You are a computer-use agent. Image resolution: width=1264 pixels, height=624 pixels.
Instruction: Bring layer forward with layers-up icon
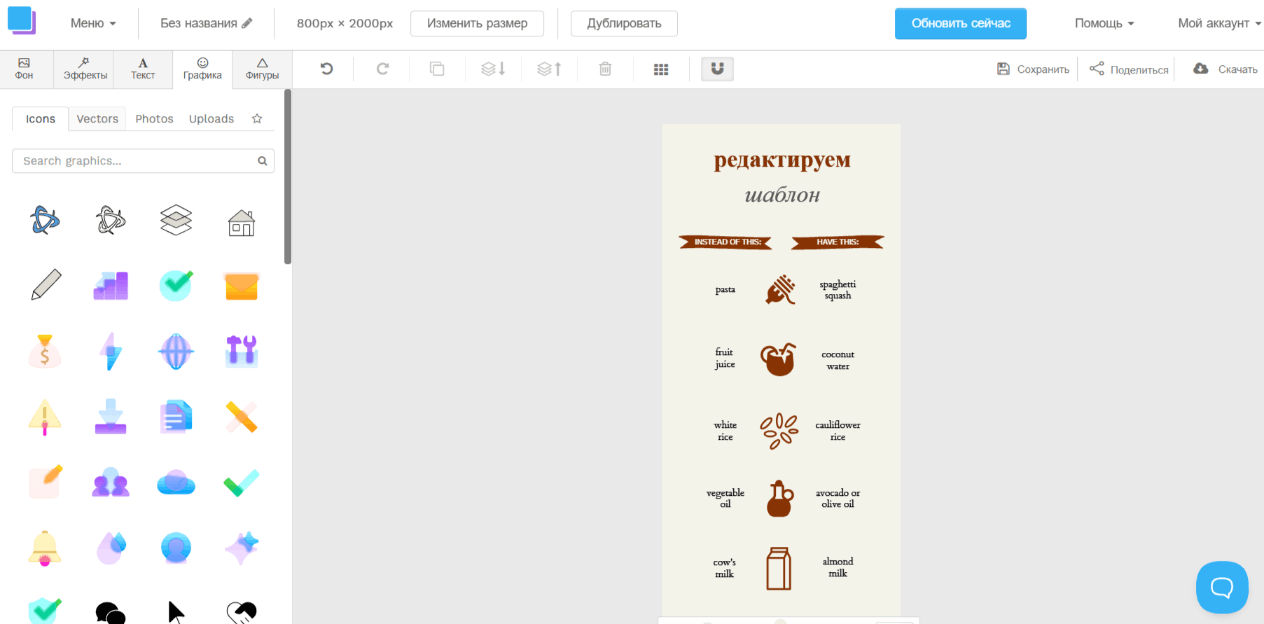(x=550, y=69)
